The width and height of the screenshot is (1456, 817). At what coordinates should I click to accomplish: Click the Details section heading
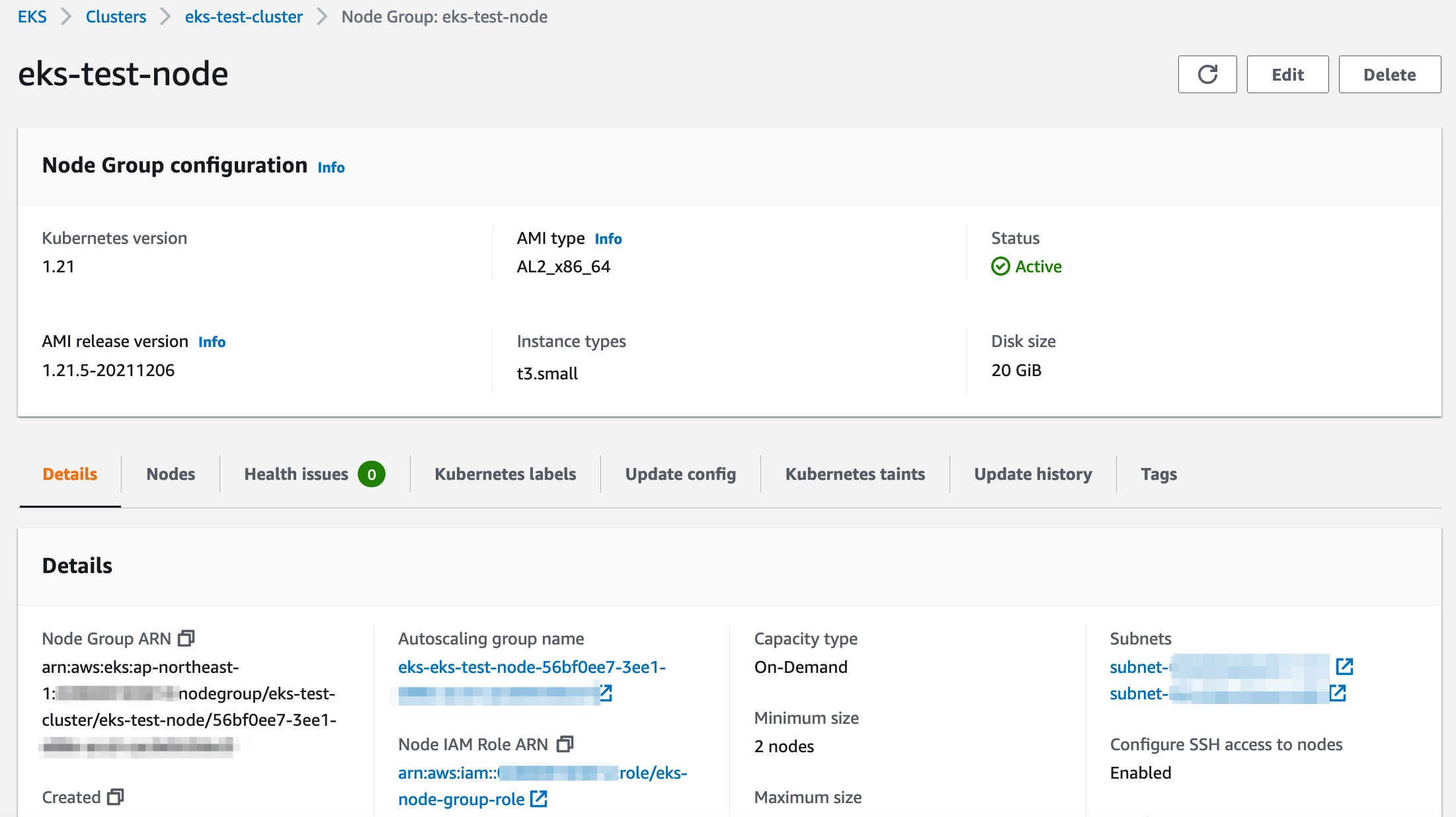[77, 566]
